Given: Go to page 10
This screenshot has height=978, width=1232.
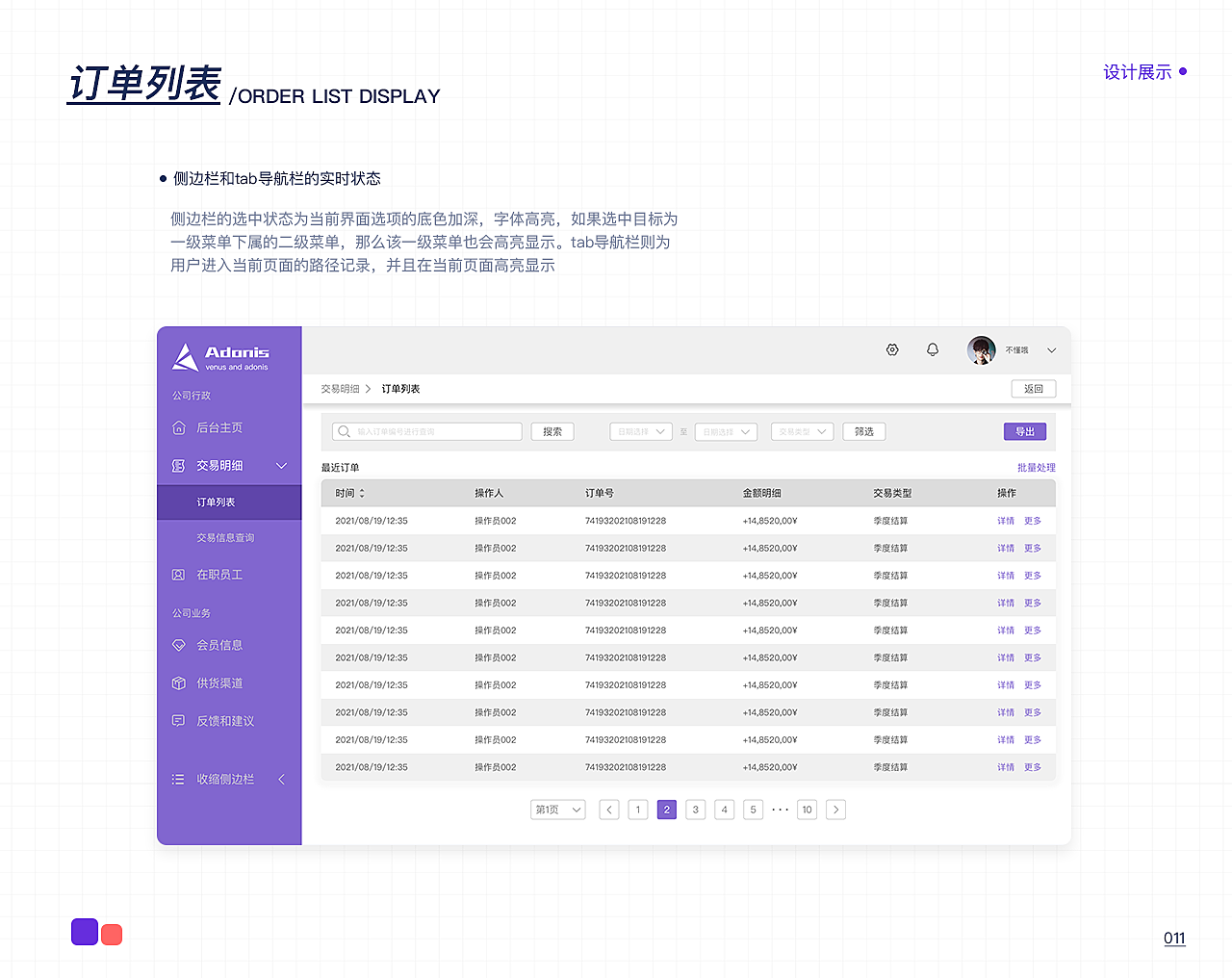Looking at the screenshot, I should tap(808, 810).
